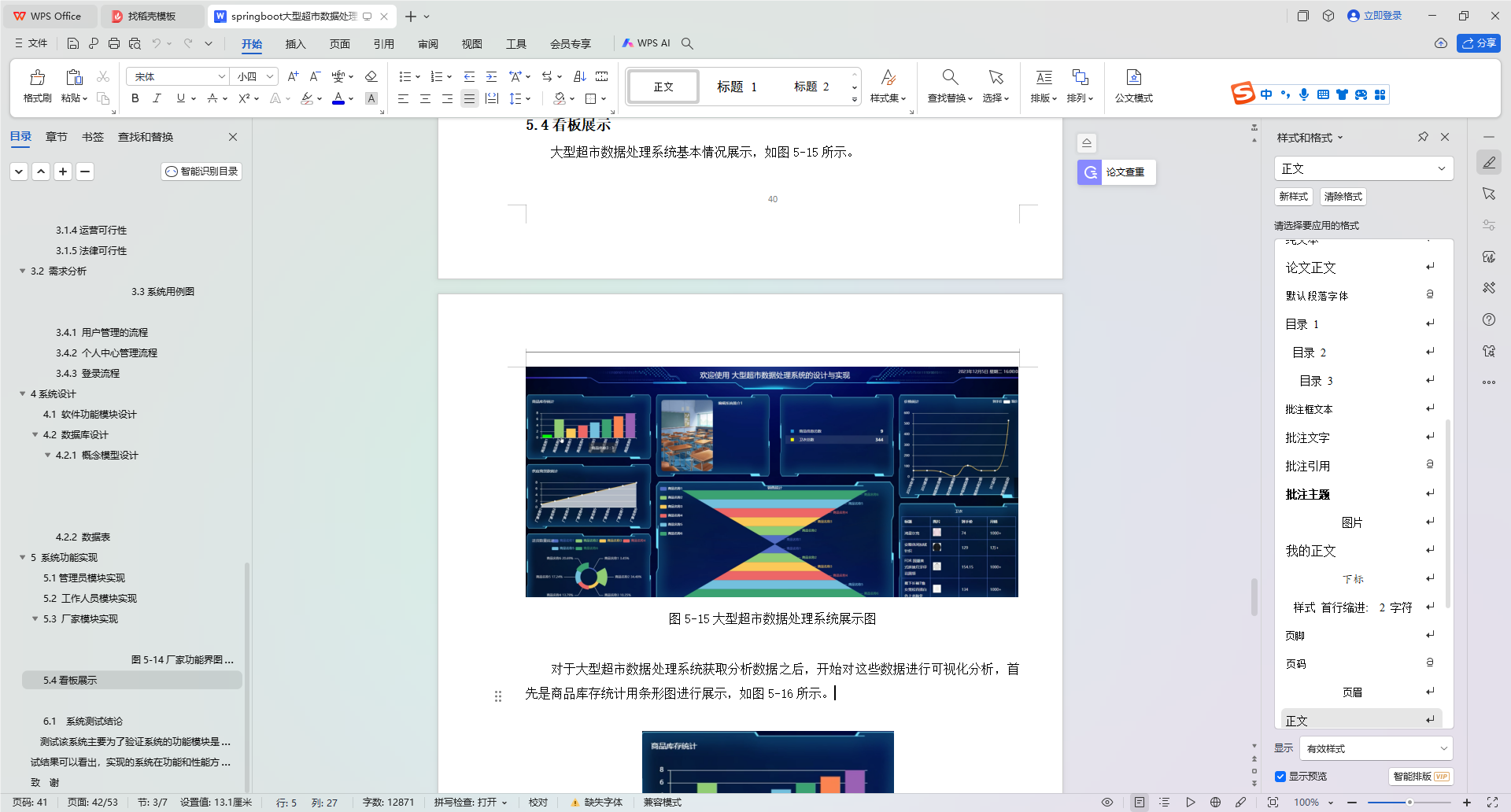Click WPS AI search magnifier icon
The image size is (1511, 812).
coord(687,43)
